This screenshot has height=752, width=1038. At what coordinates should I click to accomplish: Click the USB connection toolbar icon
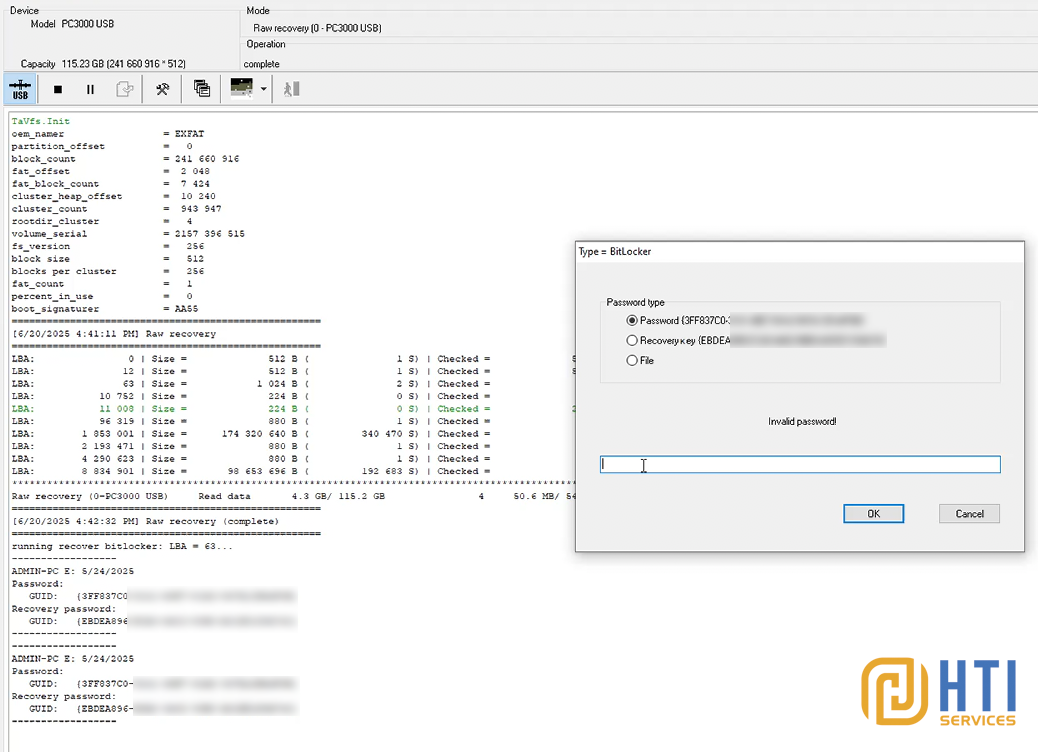[x=20, y=89]
